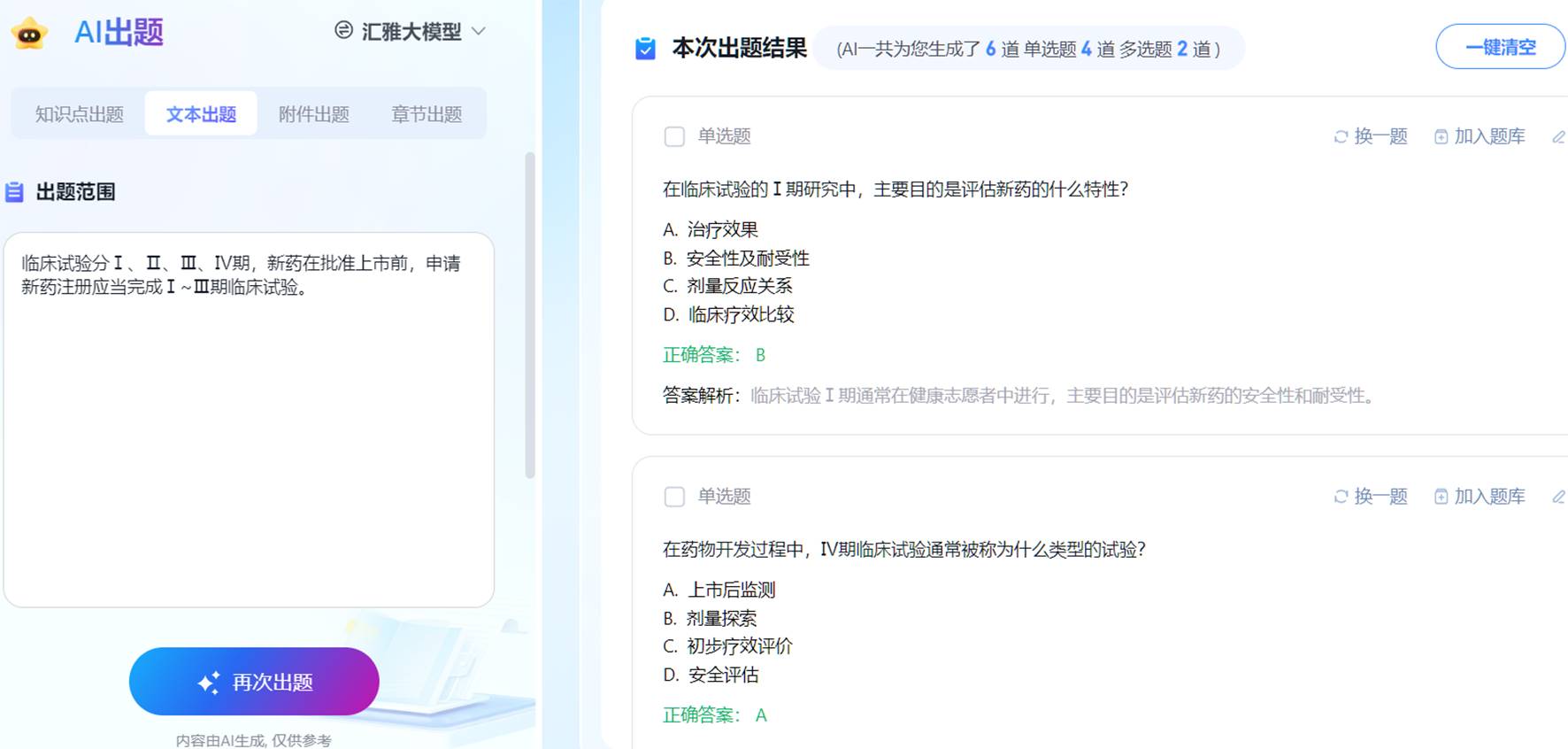Switch to the 章节出题 tab
This screenshot has height=749, width=1568.
point(427,114)
